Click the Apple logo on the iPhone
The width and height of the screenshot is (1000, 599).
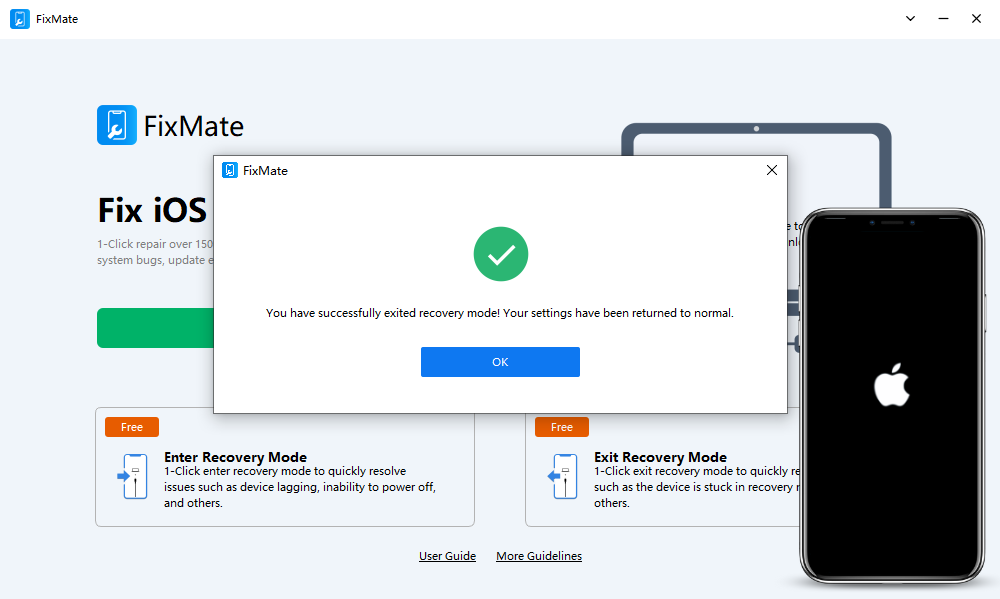(x=892, y=385)
